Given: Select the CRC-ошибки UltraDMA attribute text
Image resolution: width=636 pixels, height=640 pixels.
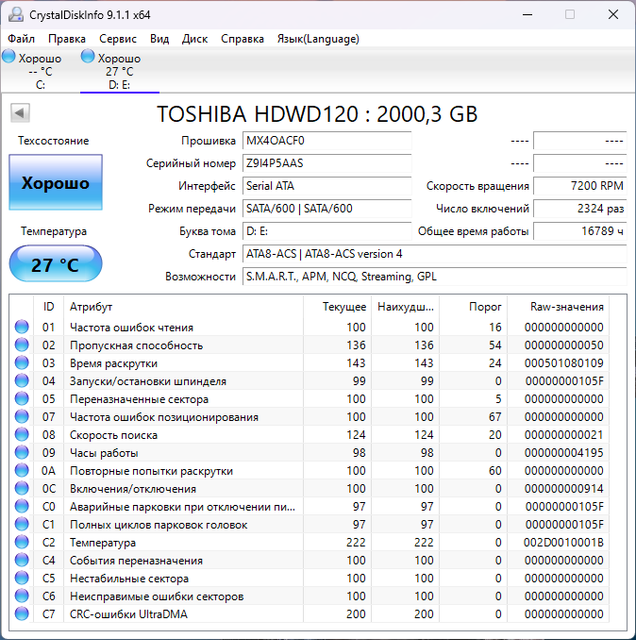Looking at the screenshot, I should pos(129,614).
